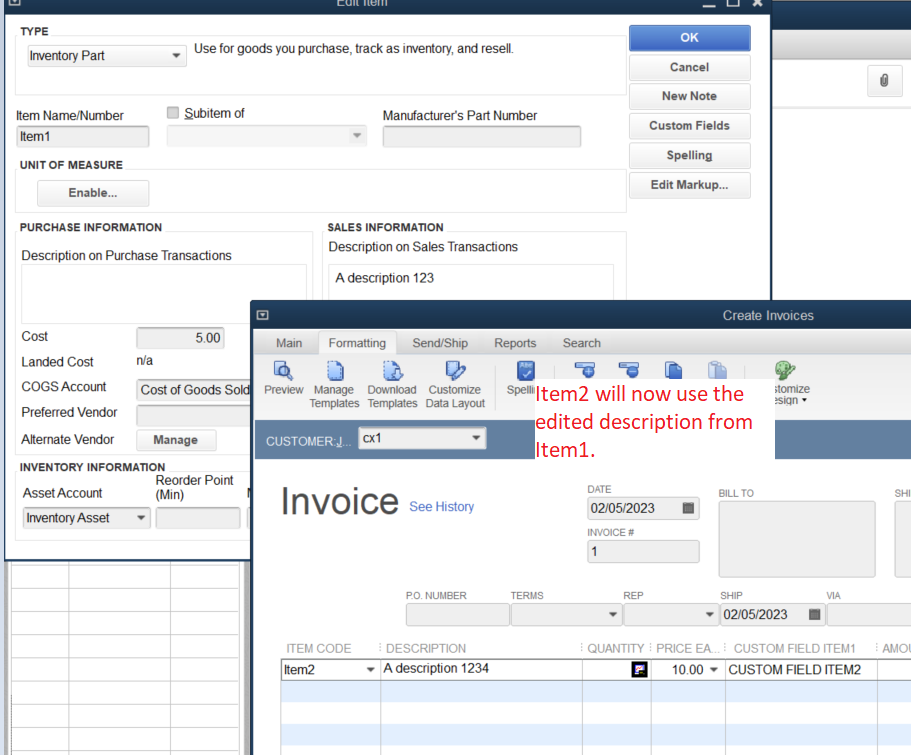The width and height of the screenshot is (911, 755).
Task: Click the Item Name/Number field
Action: (x=83, y=137)
